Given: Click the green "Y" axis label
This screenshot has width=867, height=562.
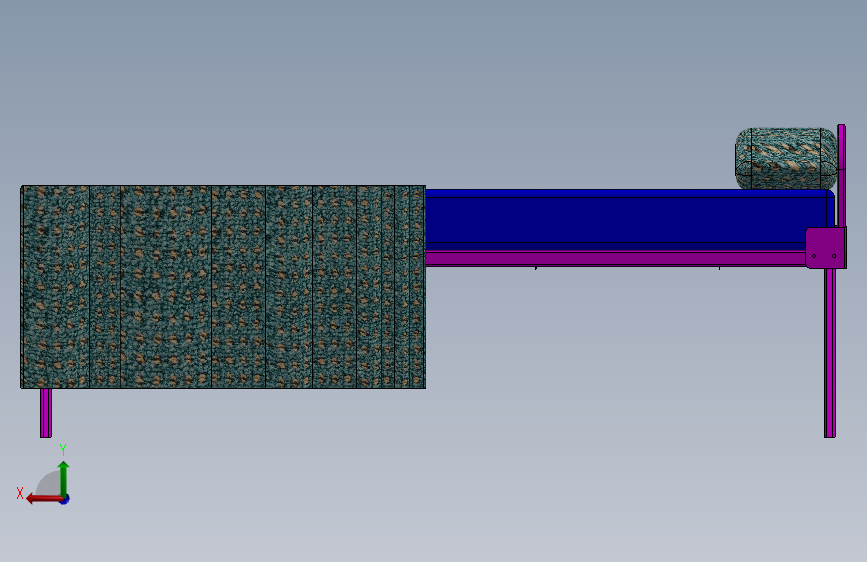Looking at the screenshot, I should 63,450.
